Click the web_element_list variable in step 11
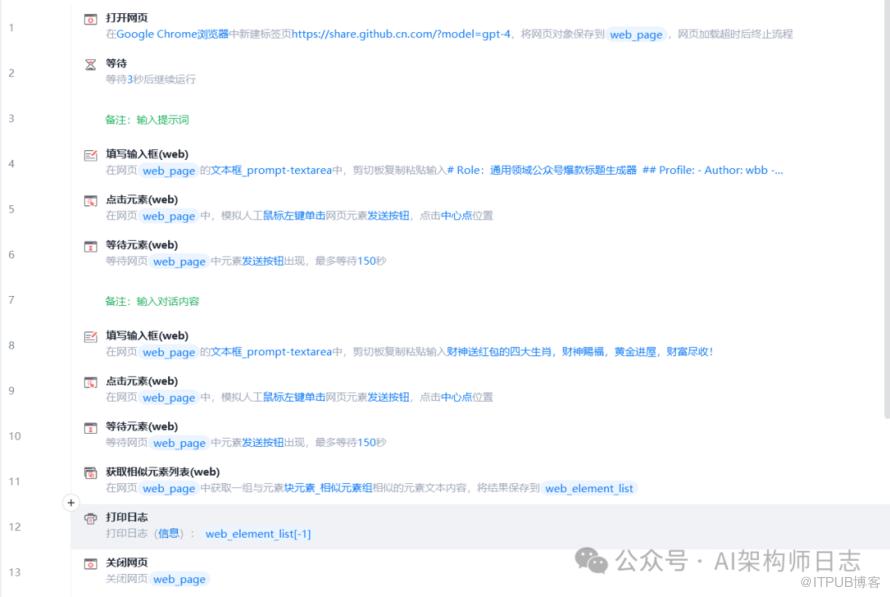The width and height of the screenshot is (890, 597). [589, 488]
